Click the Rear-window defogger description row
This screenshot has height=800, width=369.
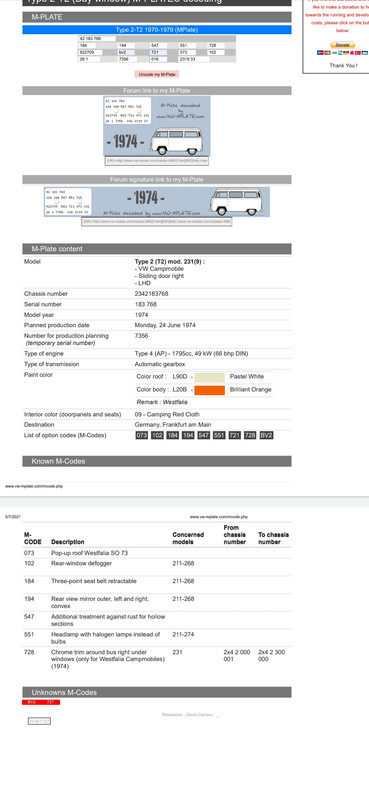(81, 564)
